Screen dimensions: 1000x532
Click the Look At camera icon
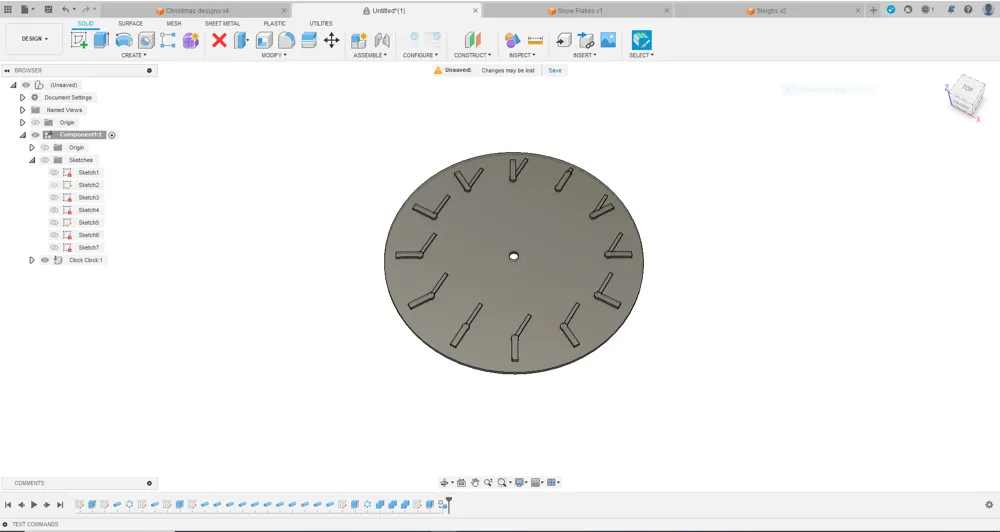pyautogui.click(x=461, y=483)
